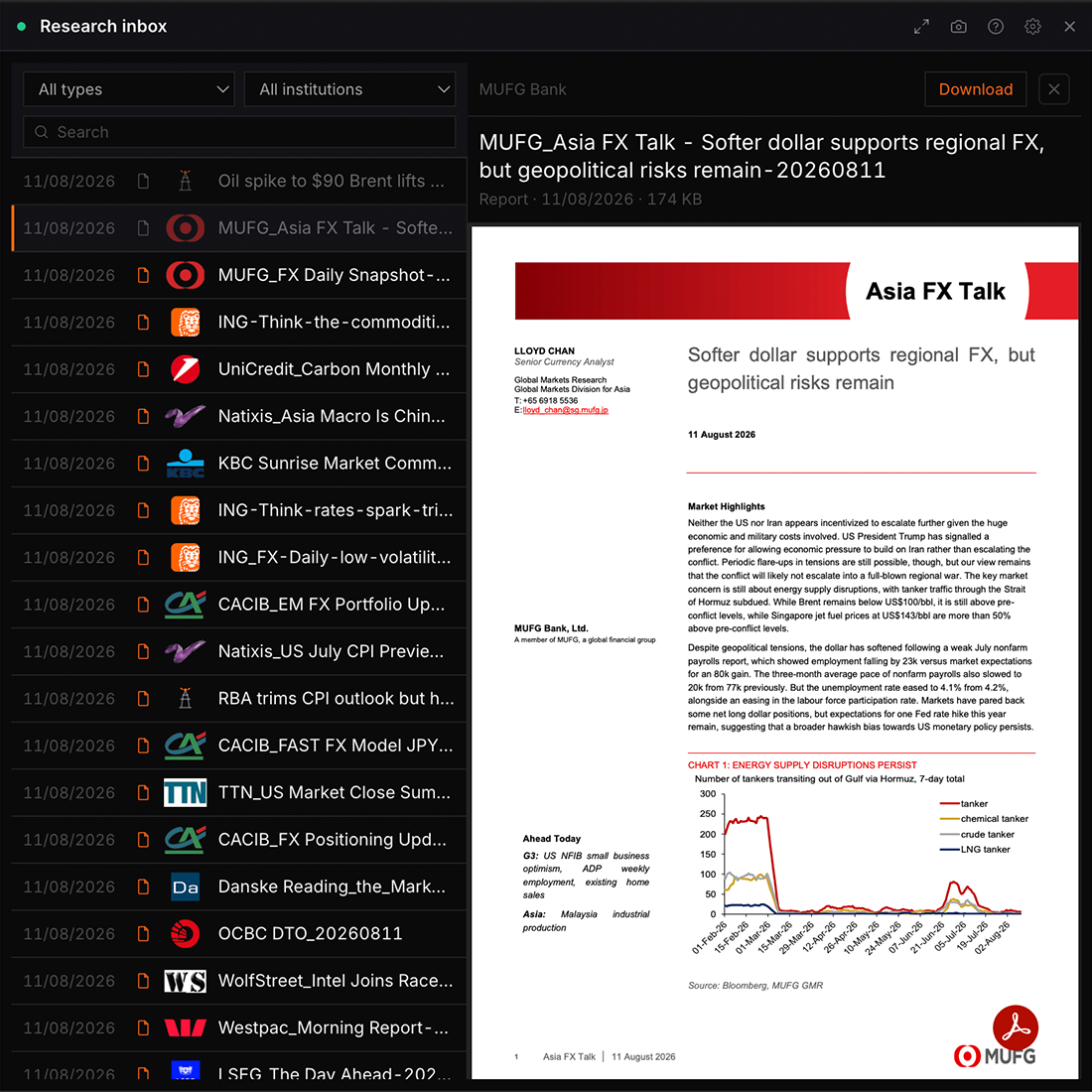Click the tanker traffic chart in PDF
Viewport: 1092px width, 1092px height.
point(861,871)
